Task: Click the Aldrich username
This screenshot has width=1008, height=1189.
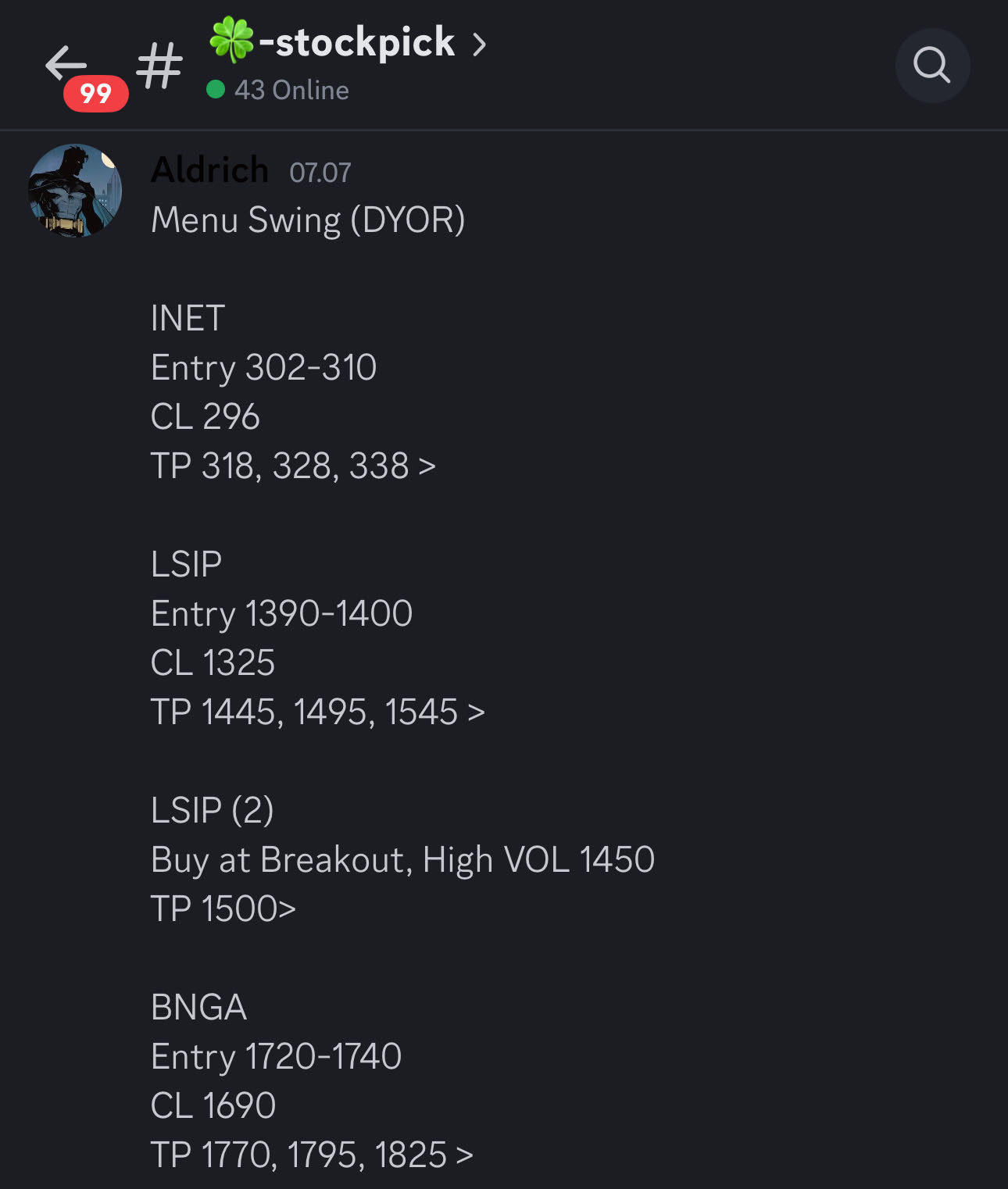Action: click(209, 170)
